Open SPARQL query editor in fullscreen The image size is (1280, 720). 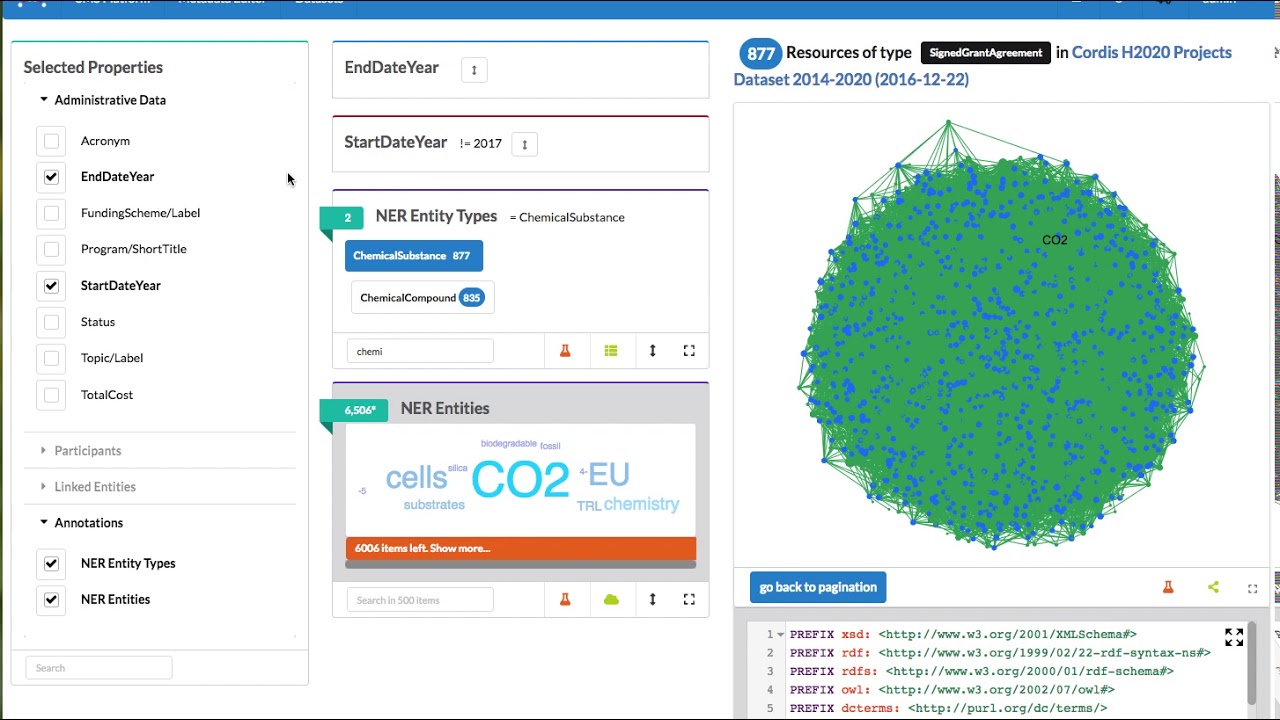1234,637
